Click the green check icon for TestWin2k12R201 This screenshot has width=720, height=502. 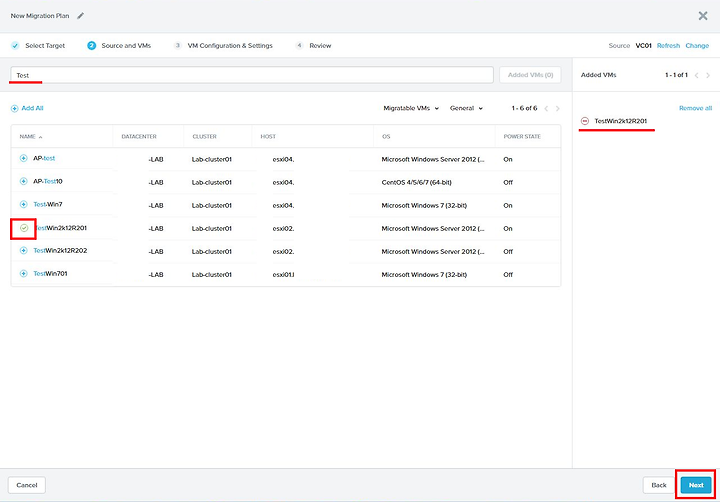point(24,228)
